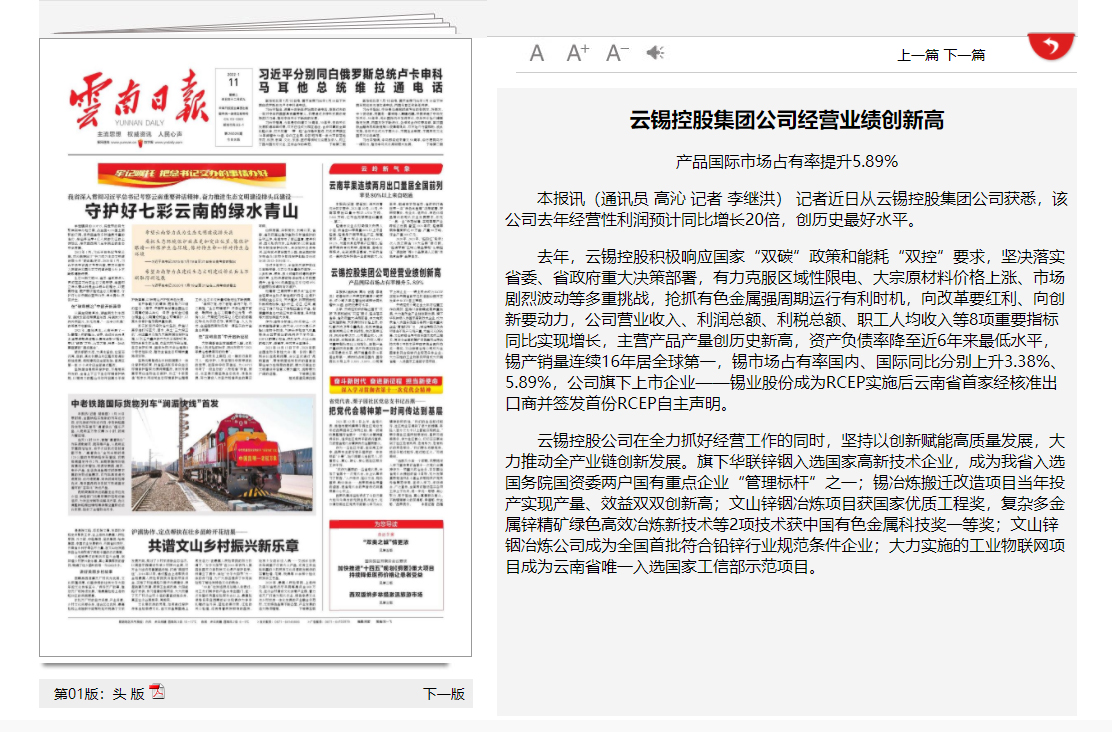Image resolution: width=1112 pixels, height=732 pixels.
Task: Open the 共谱文山乡村振兴新乐章 article
Action: click(x=222, y=546)
